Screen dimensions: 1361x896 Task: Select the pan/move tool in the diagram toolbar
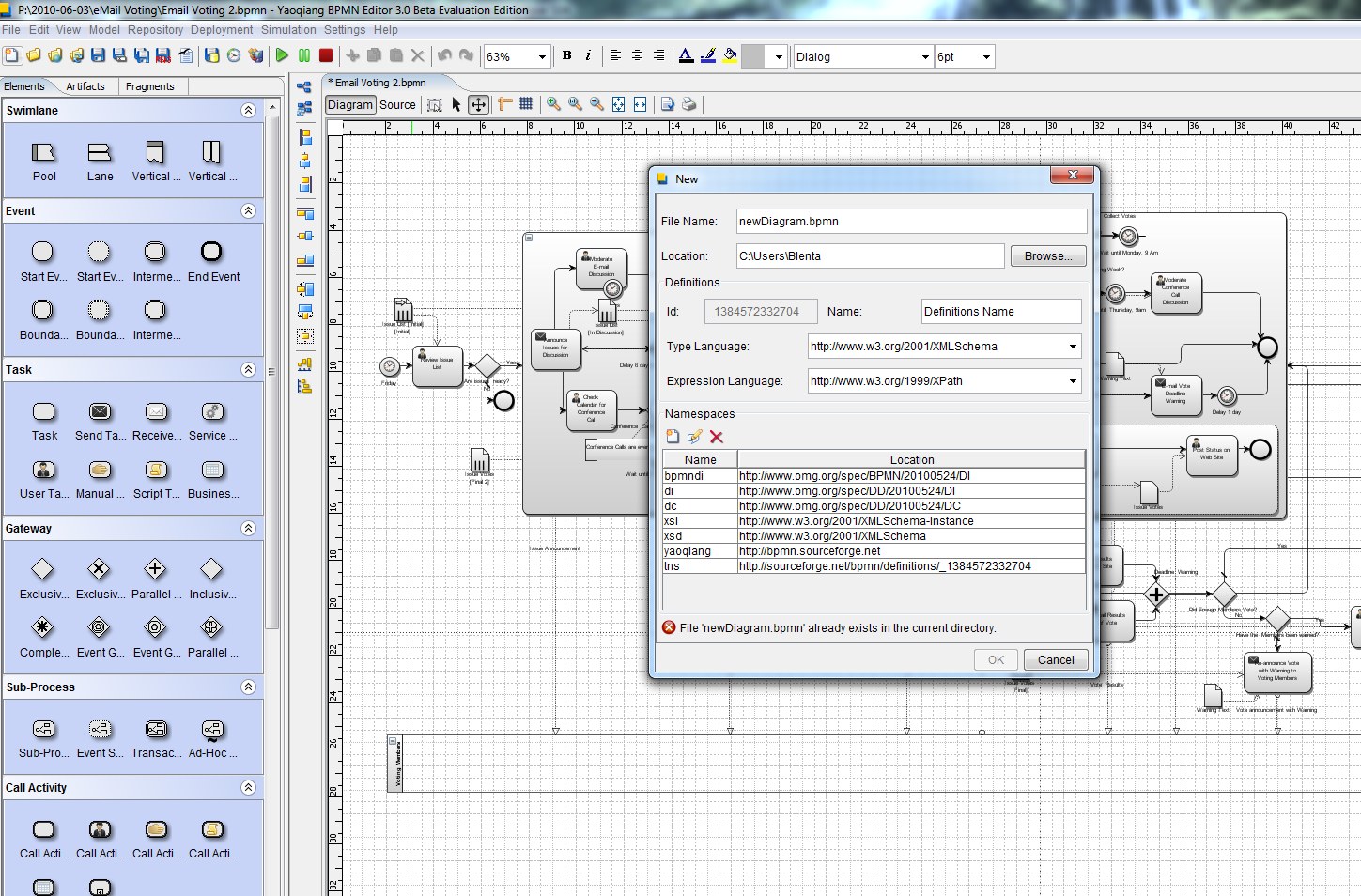point(478,104)
